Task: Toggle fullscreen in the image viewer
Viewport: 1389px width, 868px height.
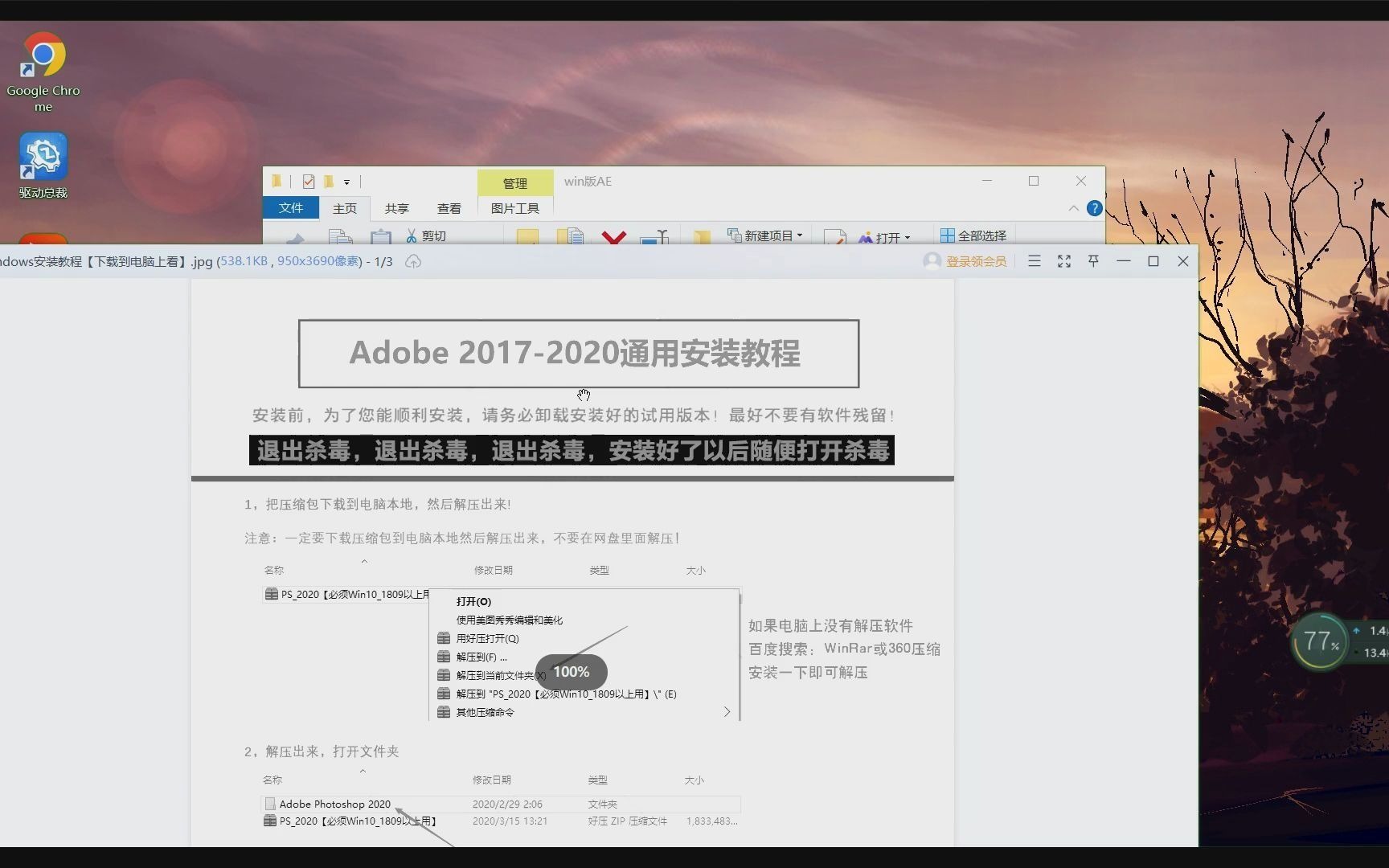Action: pos(1064,261)
